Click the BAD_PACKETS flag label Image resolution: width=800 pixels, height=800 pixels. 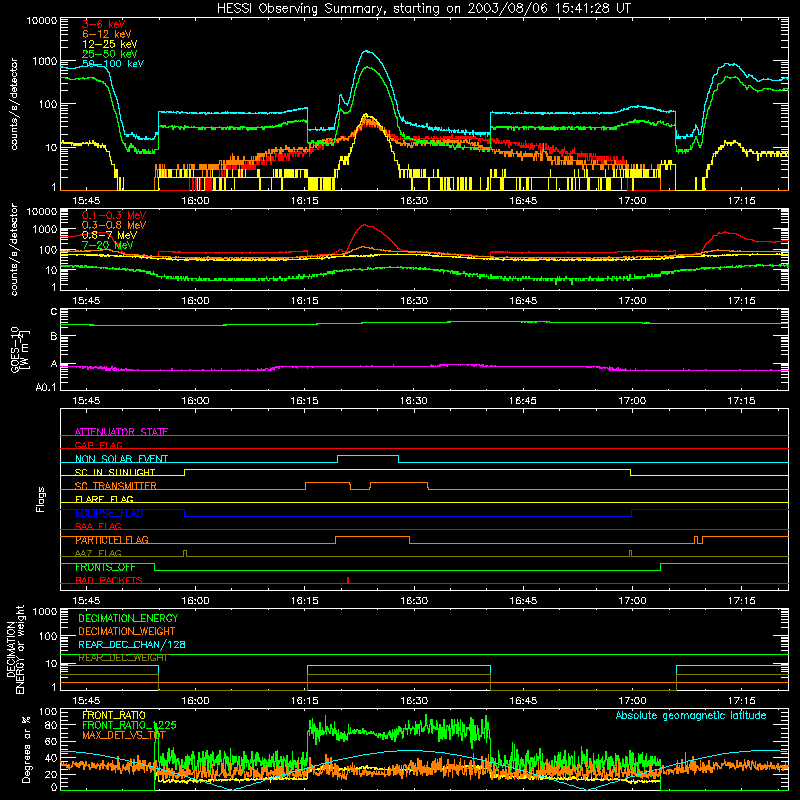(x=109, y=580)
